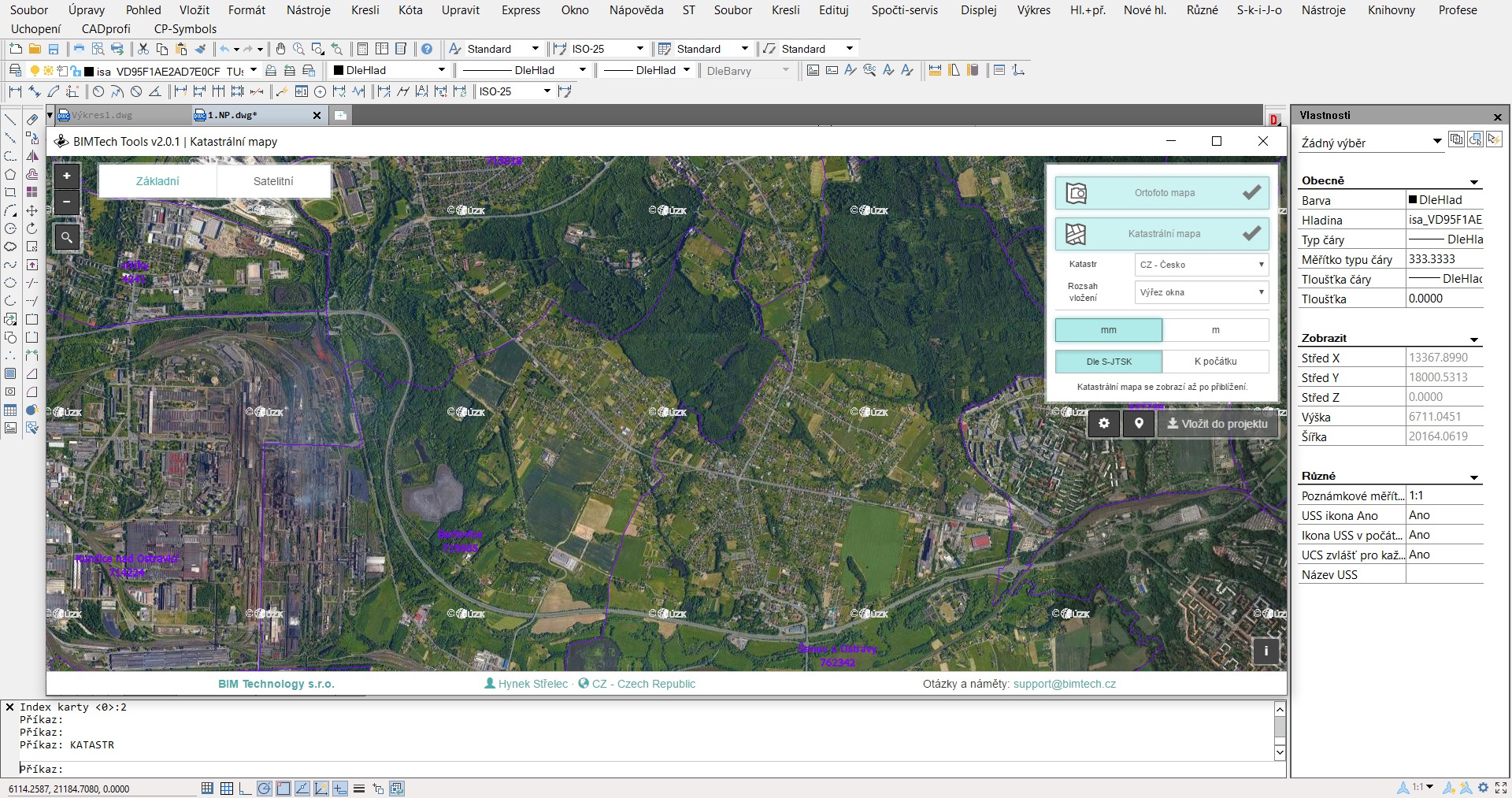
Task: Toggle the Ortofoto mapa layer
Action: point(1162,193)
